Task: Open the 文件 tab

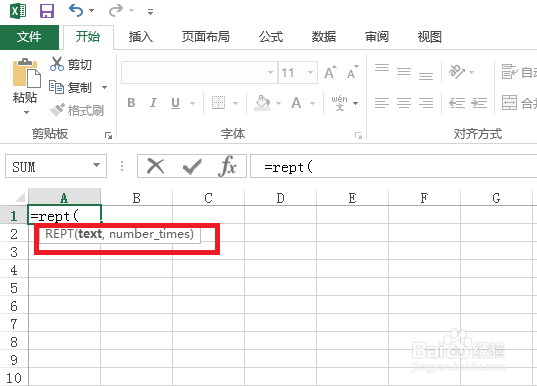Action: [29, 37]
